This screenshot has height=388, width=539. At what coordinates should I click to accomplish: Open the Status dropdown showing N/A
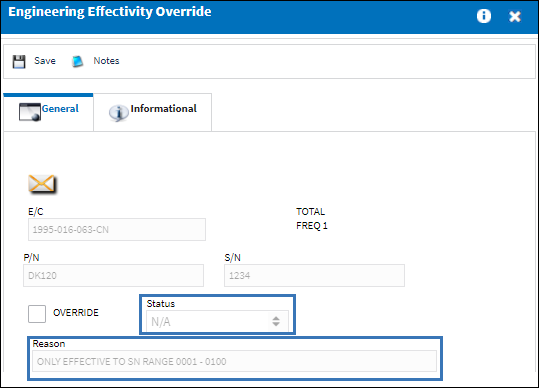point(217,322)
